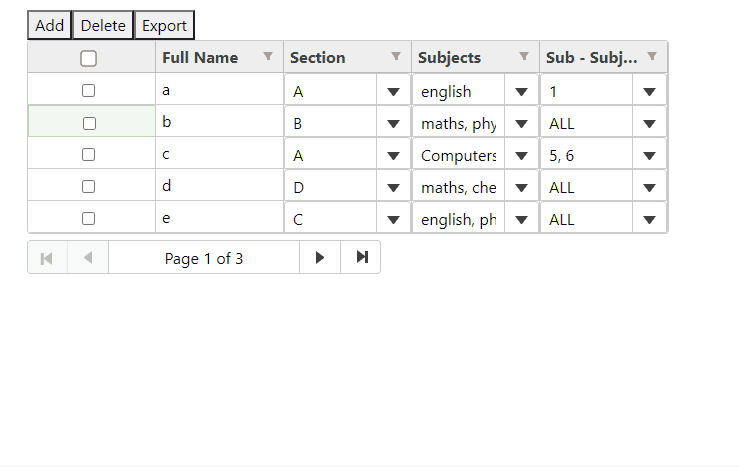Check the checkbox for row a
Image resolution: width=739 pixels, height=467 pixels.
tap(89, 90)
